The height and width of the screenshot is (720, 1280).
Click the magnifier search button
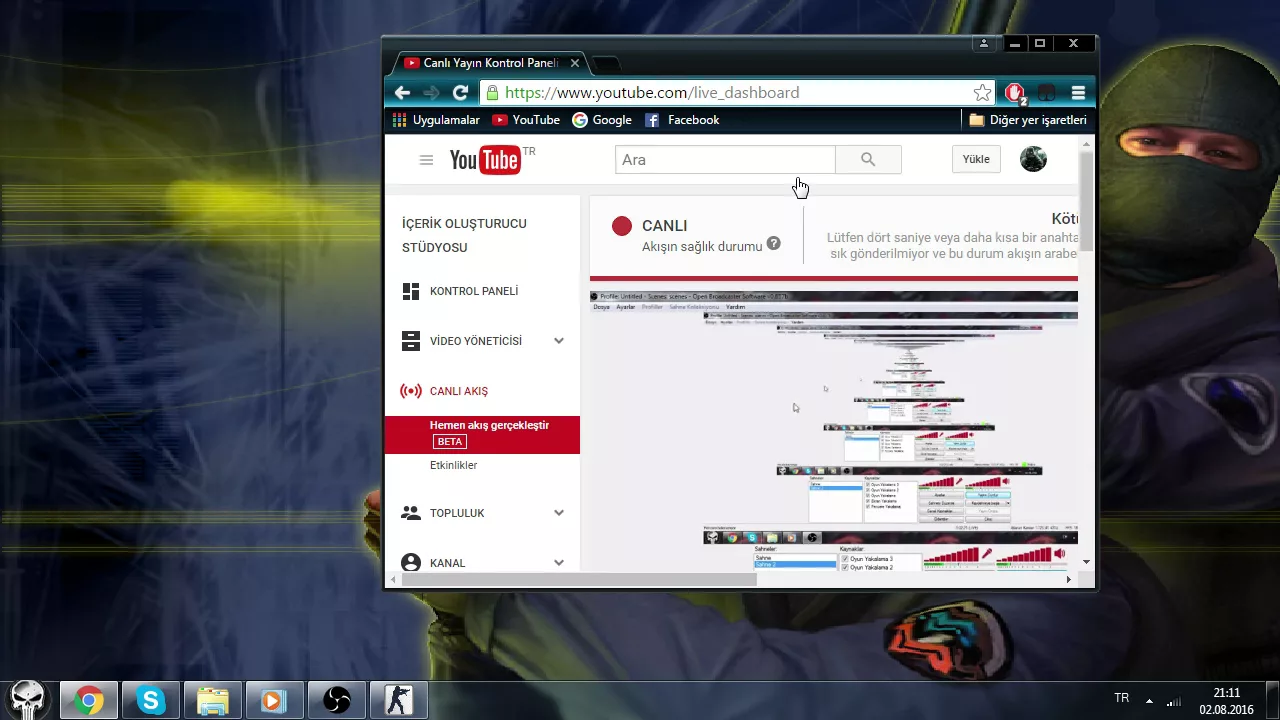coord(868,160)
